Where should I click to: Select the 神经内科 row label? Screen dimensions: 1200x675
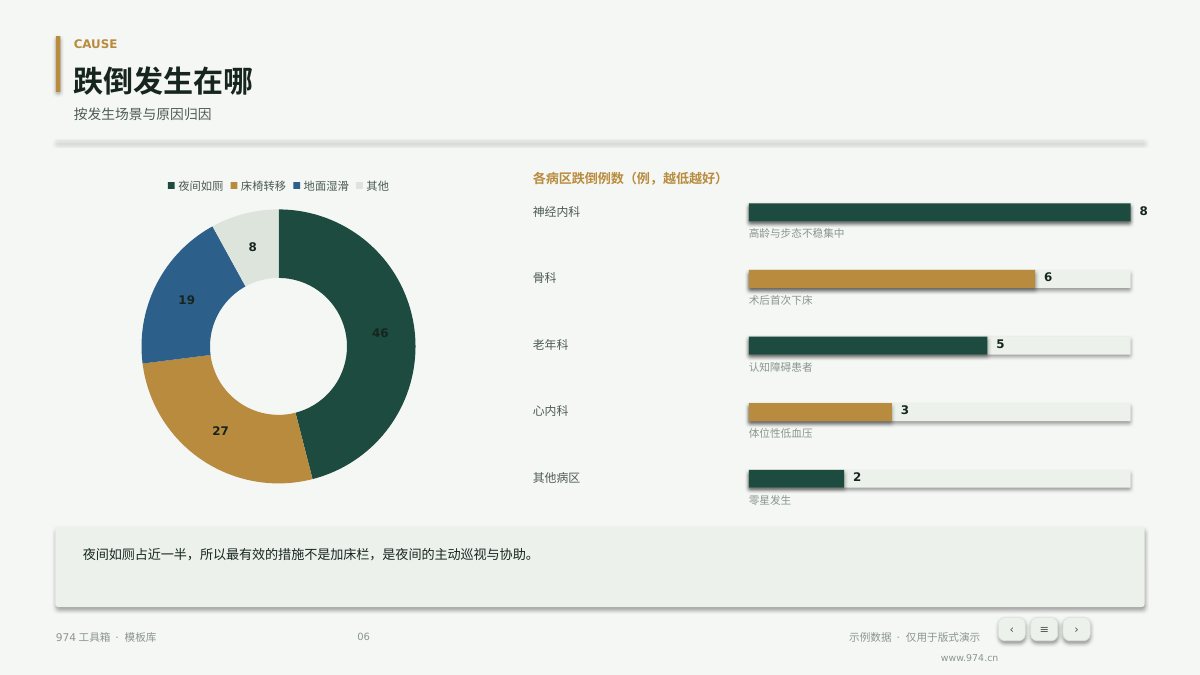556,212
